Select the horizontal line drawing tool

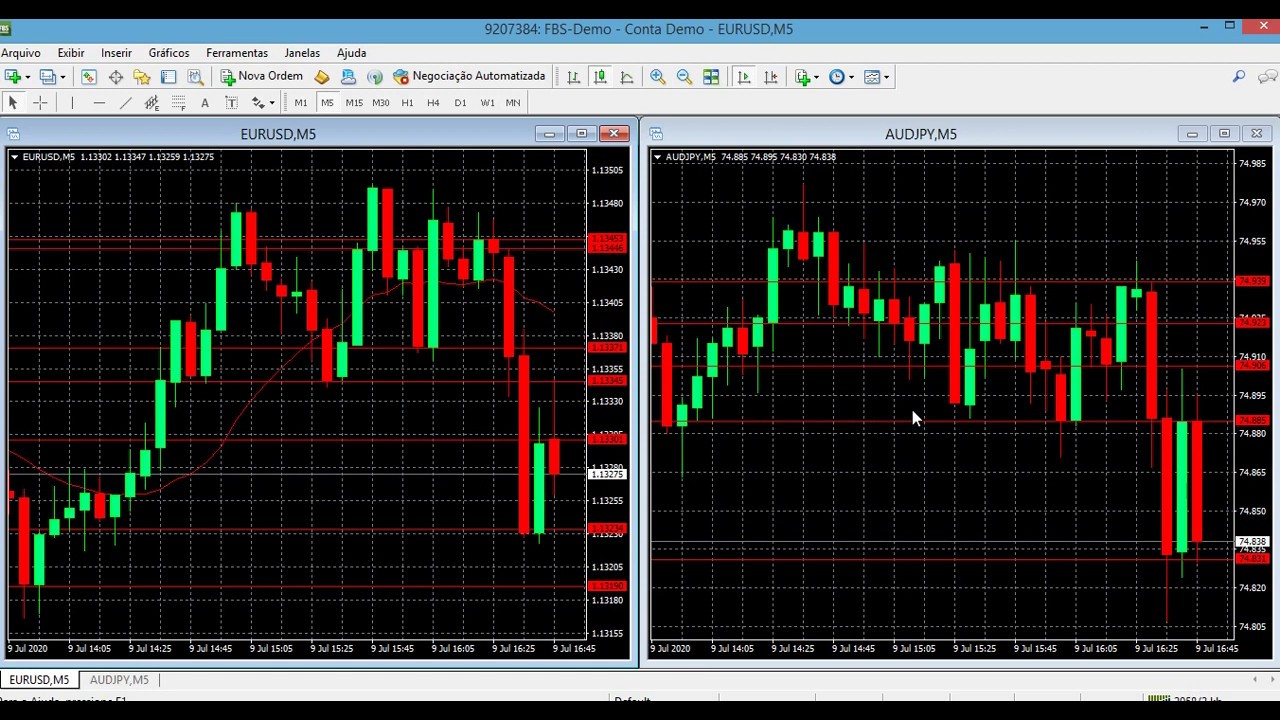pyautogui.click(x=99, y=103)
